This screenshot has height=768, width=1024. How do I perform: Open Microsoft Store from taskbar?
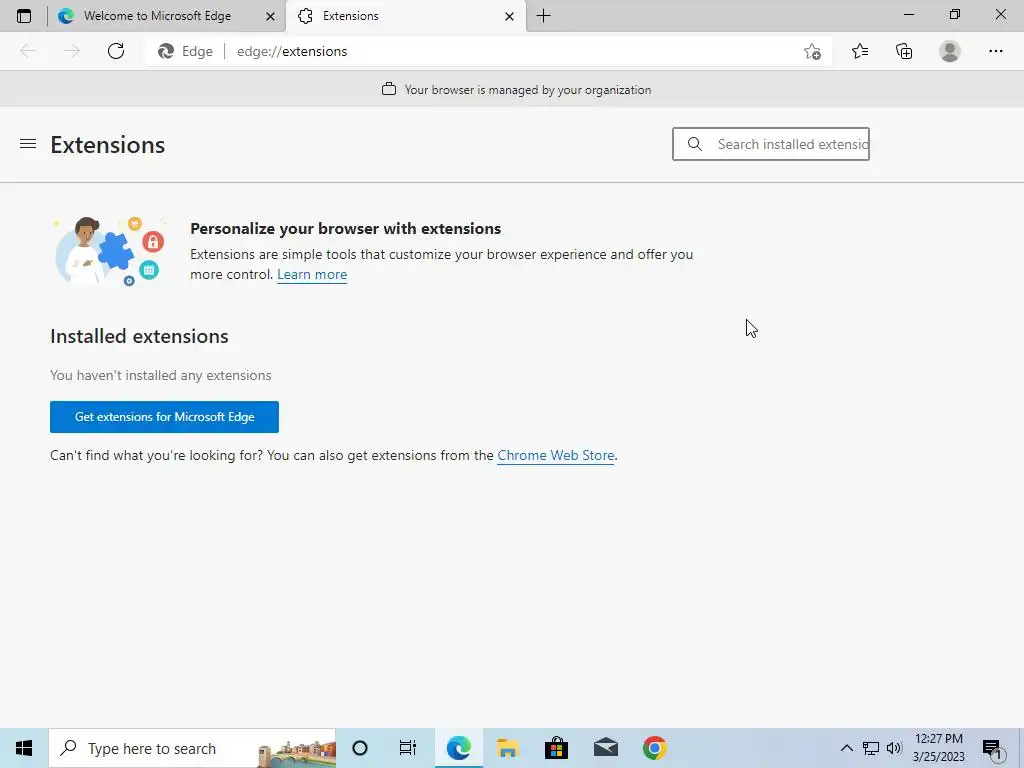556,748
